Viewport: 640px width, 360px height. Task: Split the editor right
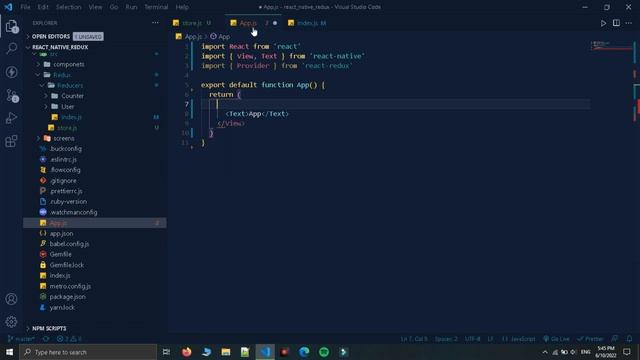(616, 23)
